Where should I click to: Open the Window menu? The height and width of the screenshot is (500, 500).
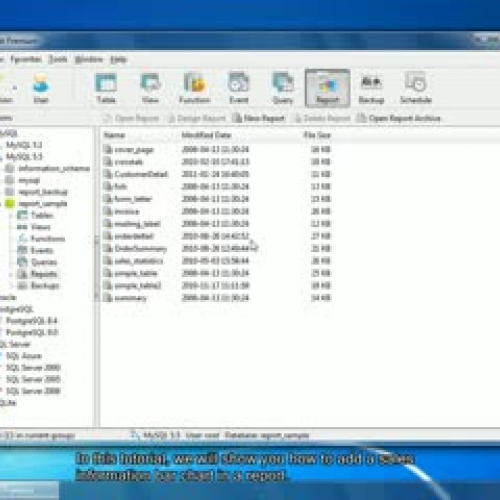pos(89,60)
